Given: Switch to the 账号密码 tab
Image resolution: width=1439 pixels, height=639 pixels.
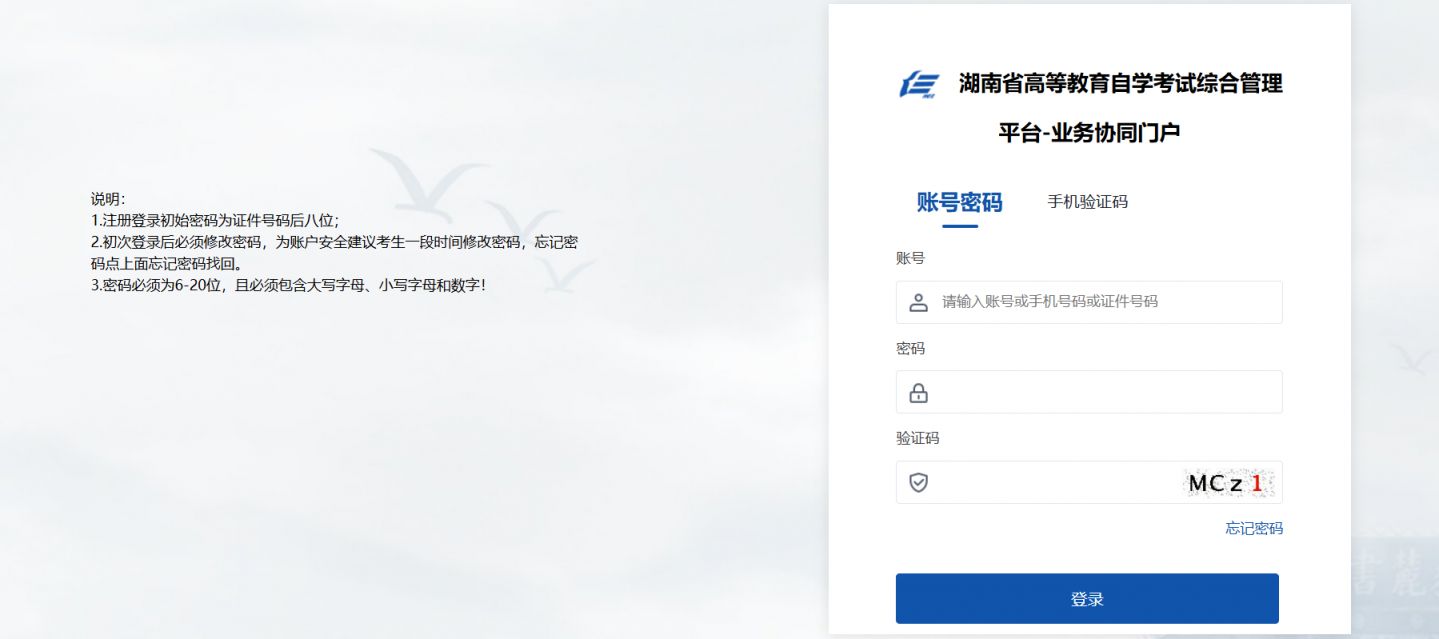Looking at the screenshot, I should [959, 202].
